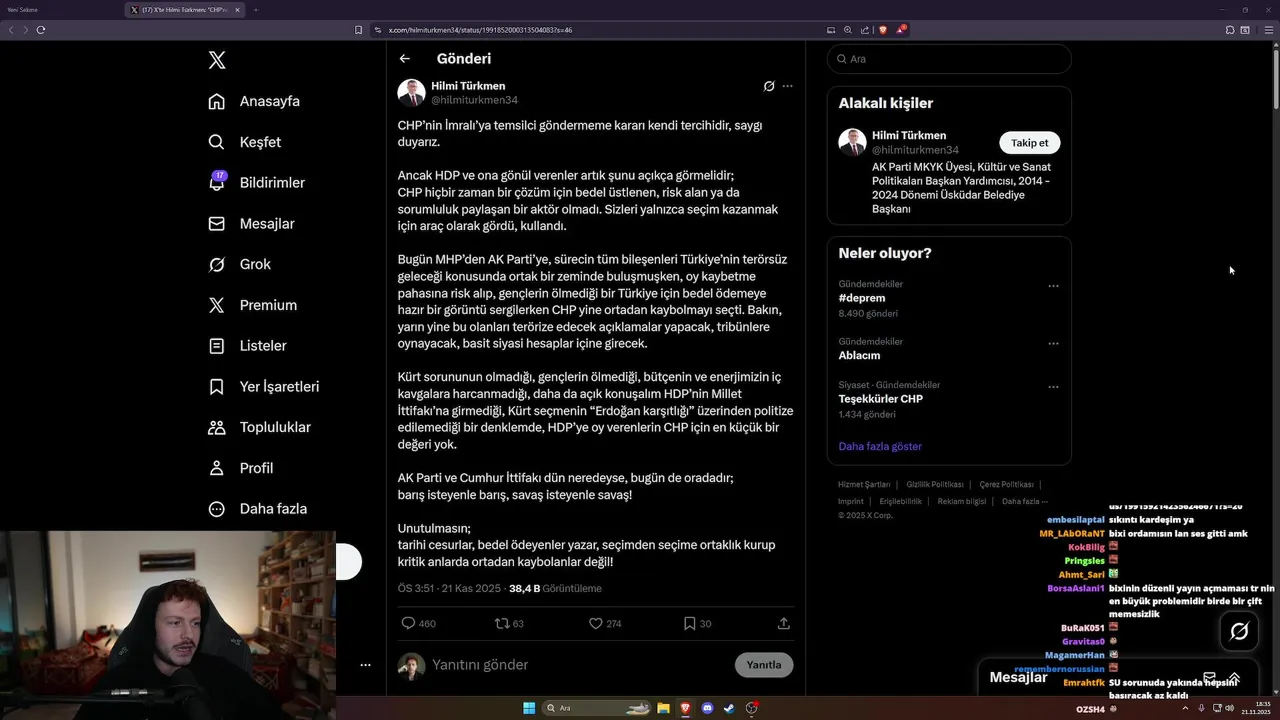
Task: Open more options for #deprem trend
Action: [x=1053, y=286]
